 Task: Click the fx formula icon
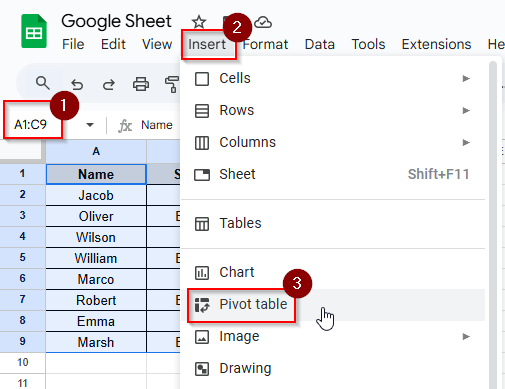click(125, 126)
